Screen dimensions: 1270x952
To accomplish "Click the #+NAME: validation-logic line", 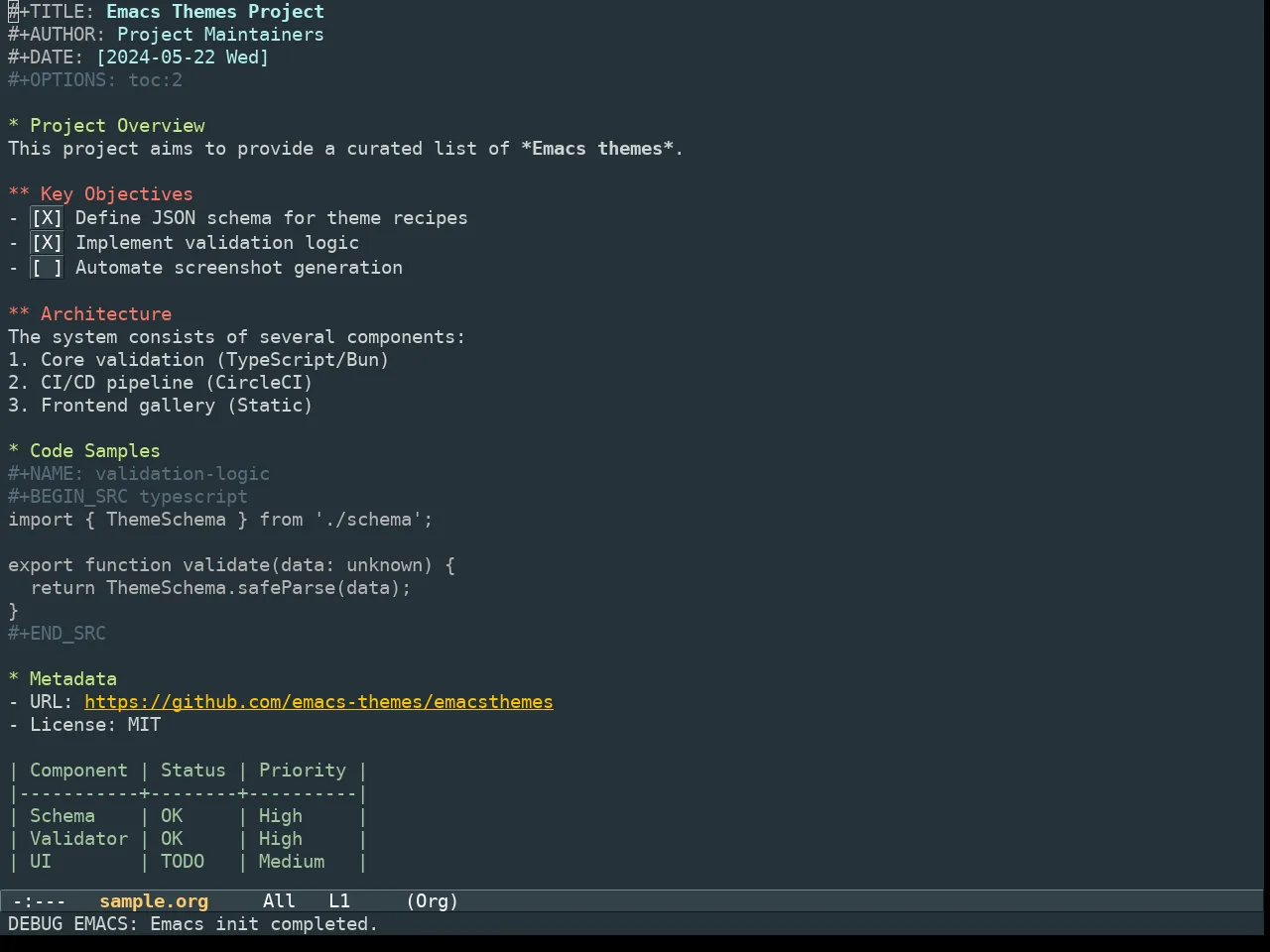I will click(139, 474).
